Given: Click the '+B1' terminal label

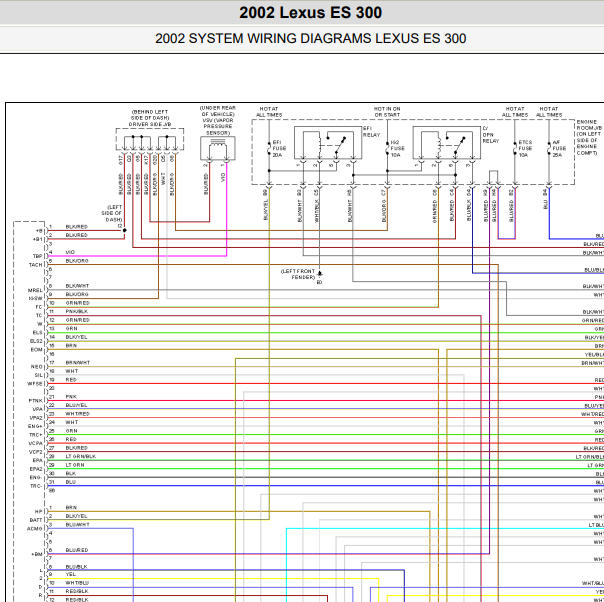Looking at the screenshot, I should tap(38, 239).
